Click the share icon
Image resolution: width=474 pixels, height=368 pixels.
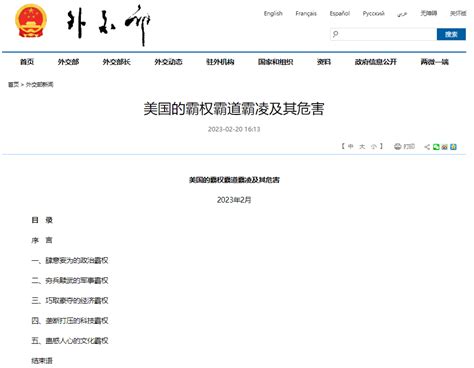click(x=427, y=147)
